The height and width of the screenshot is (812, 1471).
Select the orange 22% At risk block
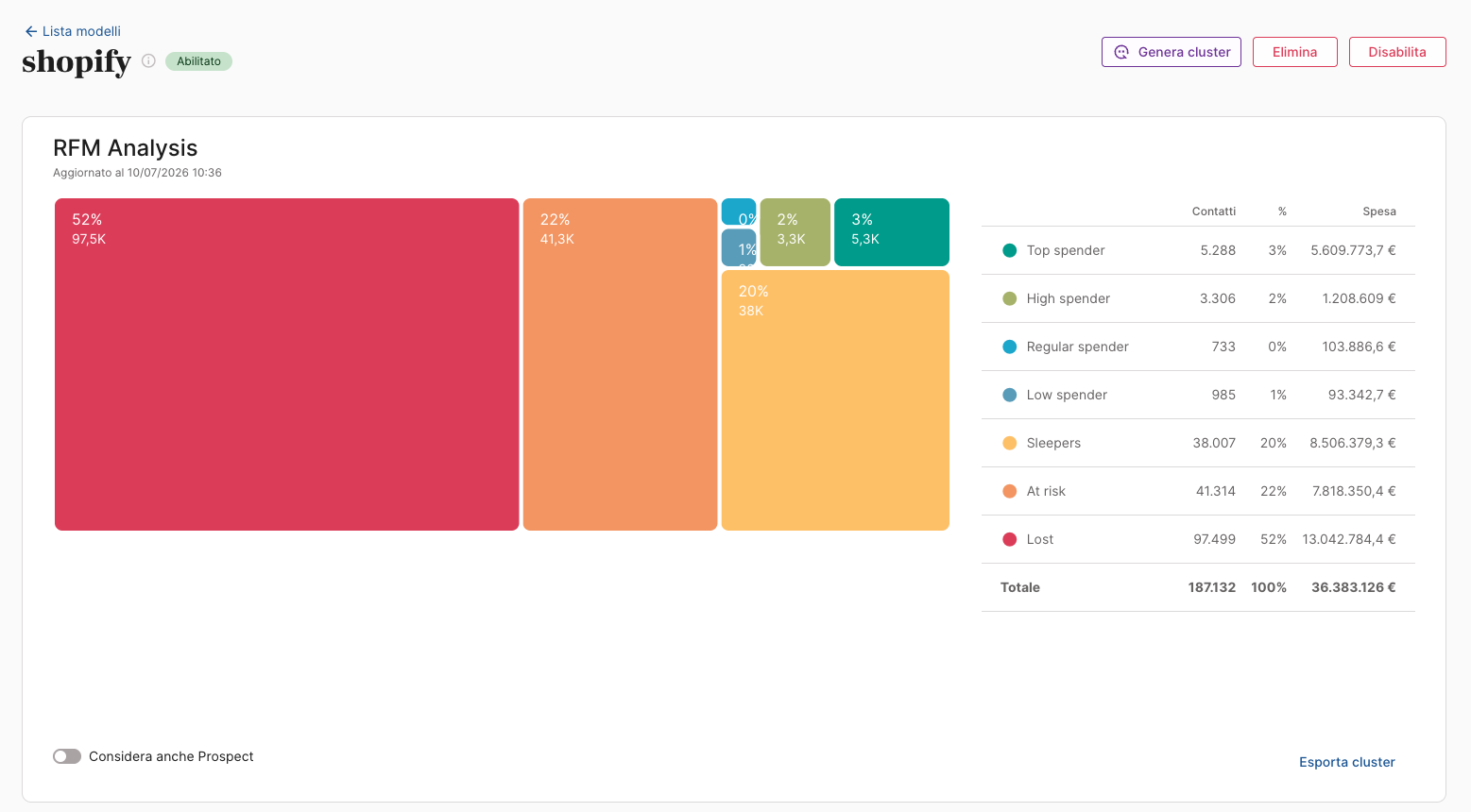(620, 364)
